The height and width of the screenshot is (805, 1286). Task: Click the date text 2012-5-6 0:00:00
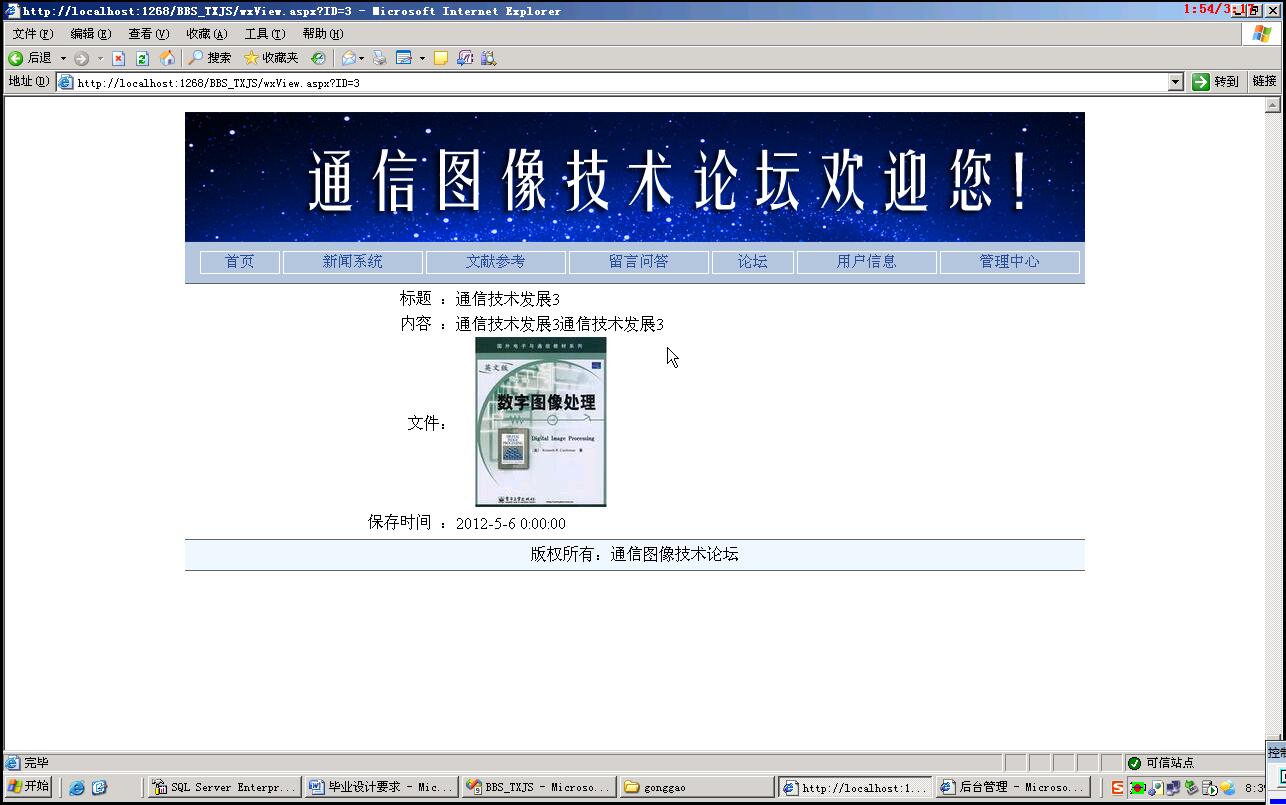[x=510, y=524]
